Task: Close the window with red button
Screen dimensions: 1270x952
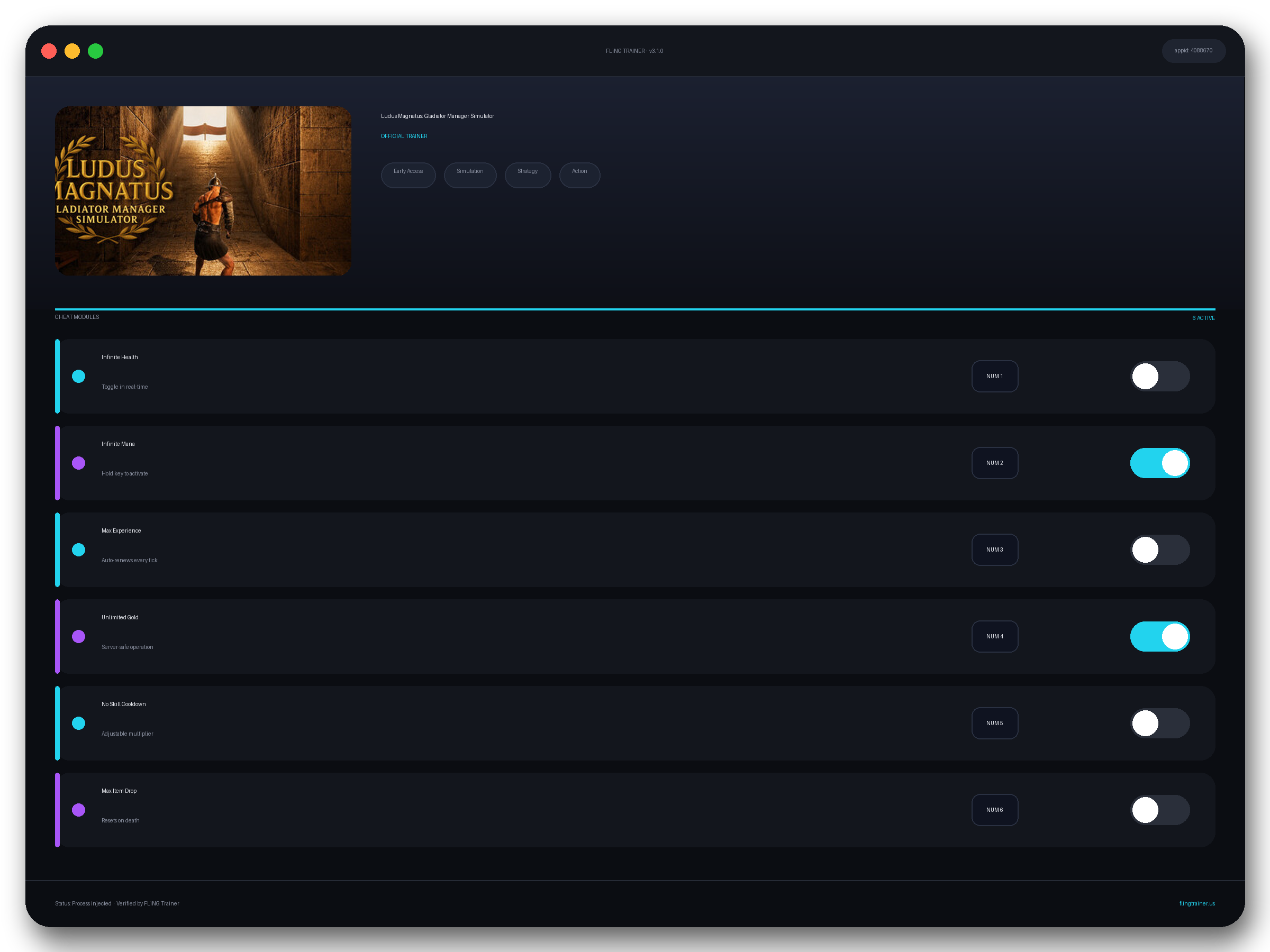Action: tap(49, 51)
